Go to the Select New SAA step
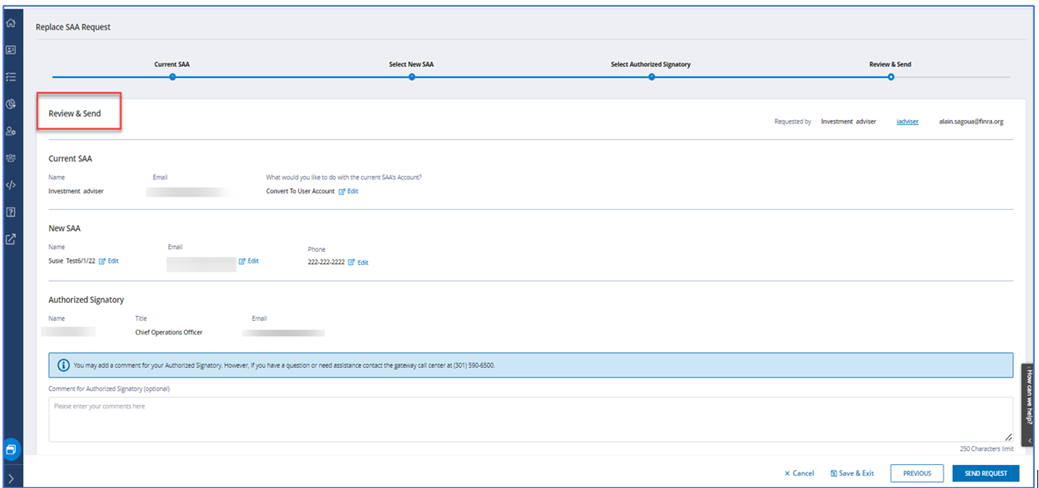The height and width of the screenshot is (488, 1039). point(411,76)
